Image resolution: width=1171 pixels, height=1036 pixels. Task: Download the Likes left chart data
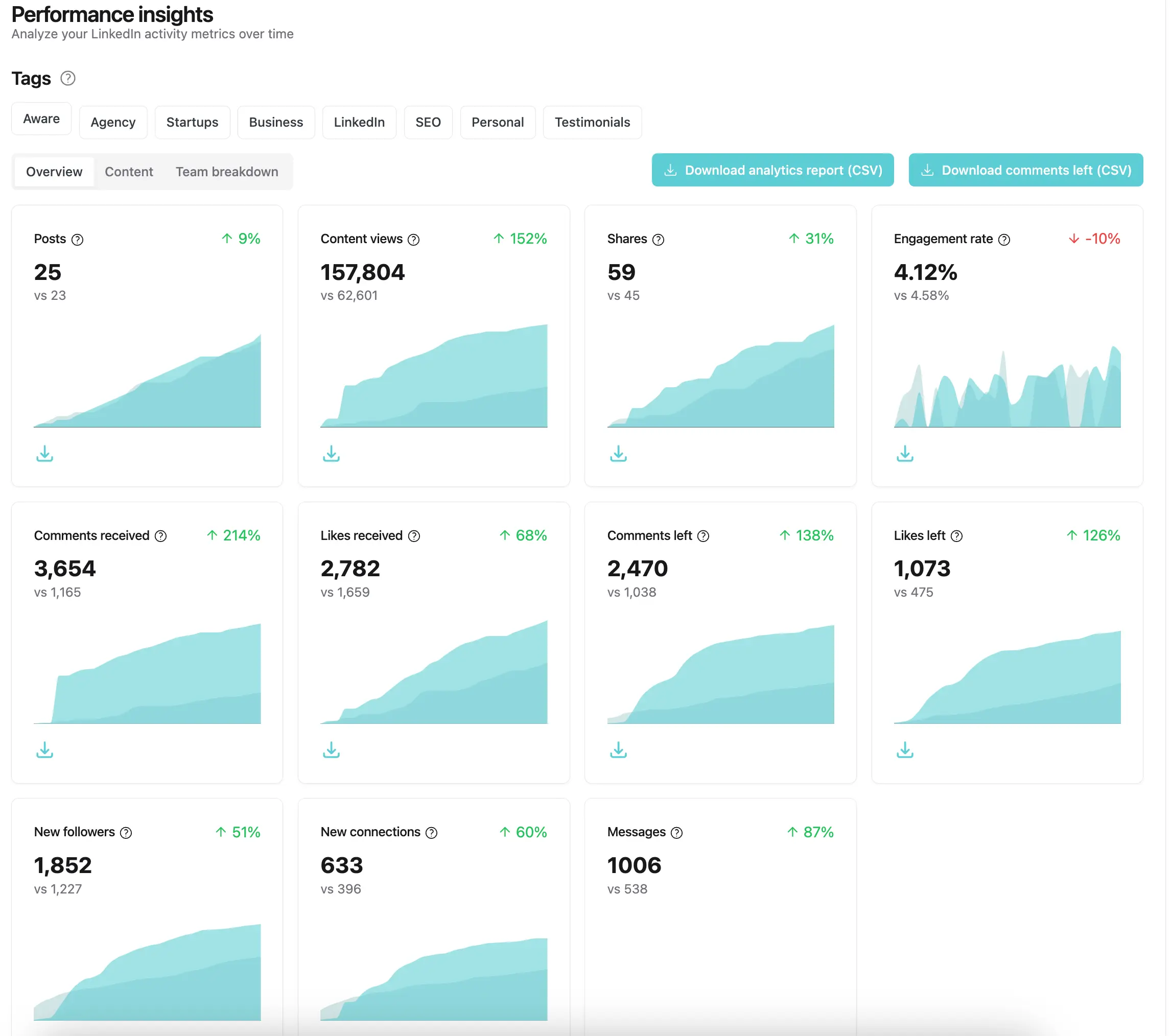(905, 750)
